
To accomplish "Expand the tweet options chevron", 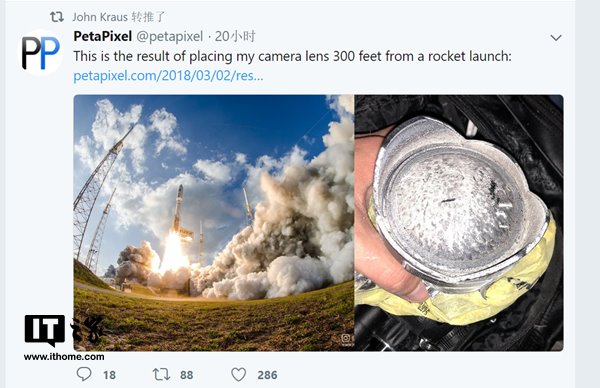I will pyautogui.click(x=556, y=37).
